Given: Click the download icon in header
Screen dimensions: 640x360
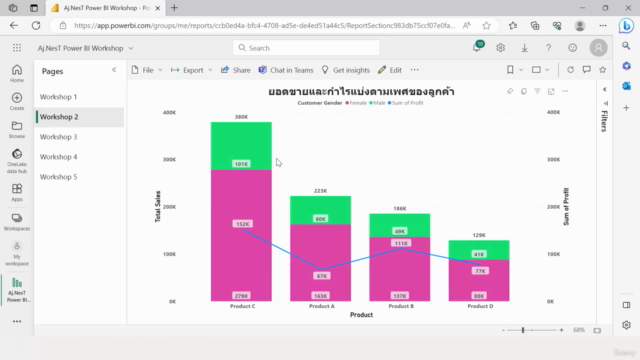Looking at the screenshot, I should [x=524, y=48].
